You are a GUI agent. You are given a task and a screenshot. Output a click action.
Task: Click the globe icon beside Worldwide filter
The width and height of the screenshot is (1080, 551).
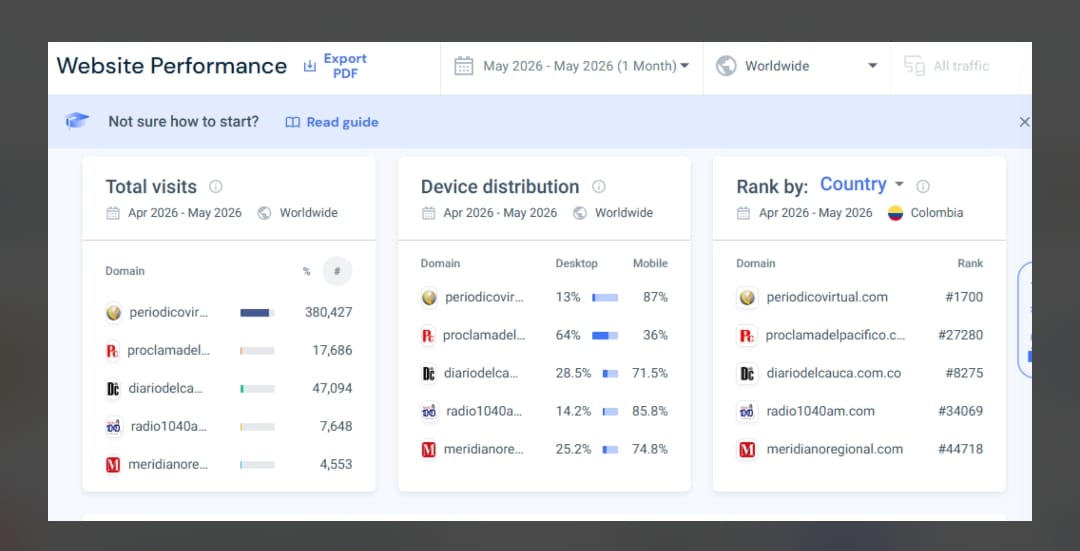[x=726, y=66]
